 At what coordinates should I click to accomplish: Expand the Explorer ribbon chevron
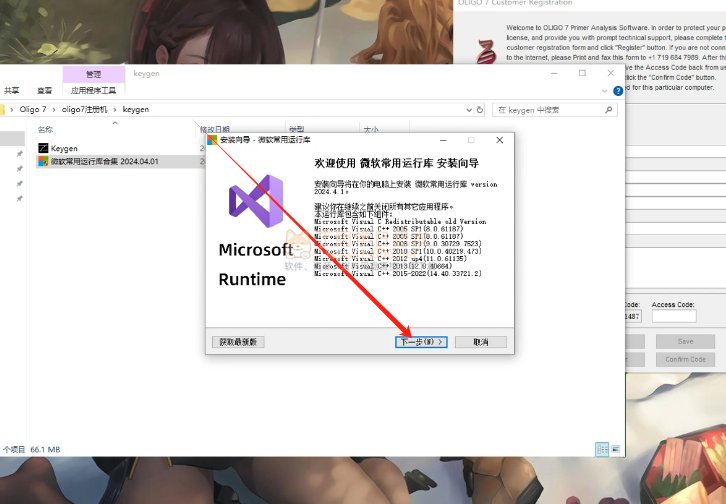tap(606, 89)
